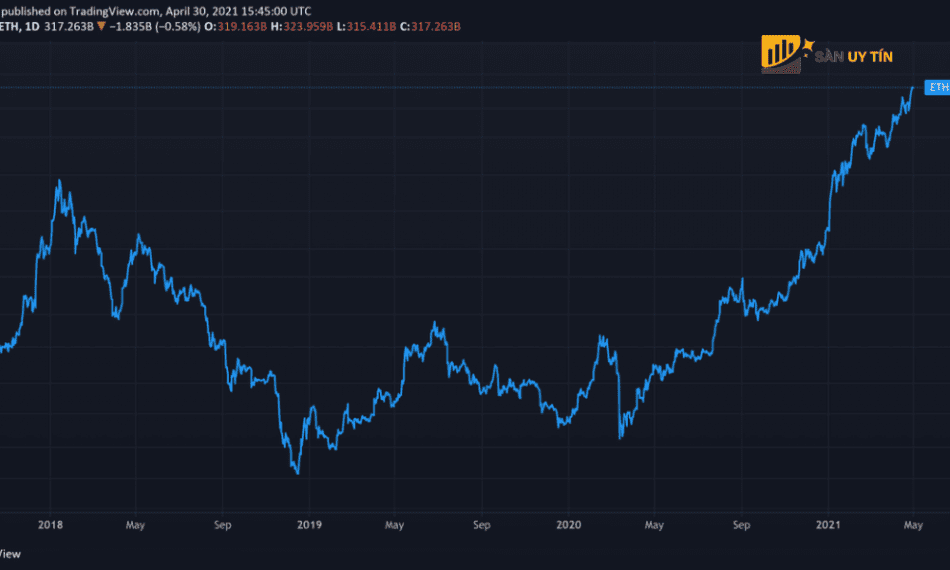This screenshot has width=950, height=570.
Task: Select the 2020 year label on time axis
Action: (568, 524)
